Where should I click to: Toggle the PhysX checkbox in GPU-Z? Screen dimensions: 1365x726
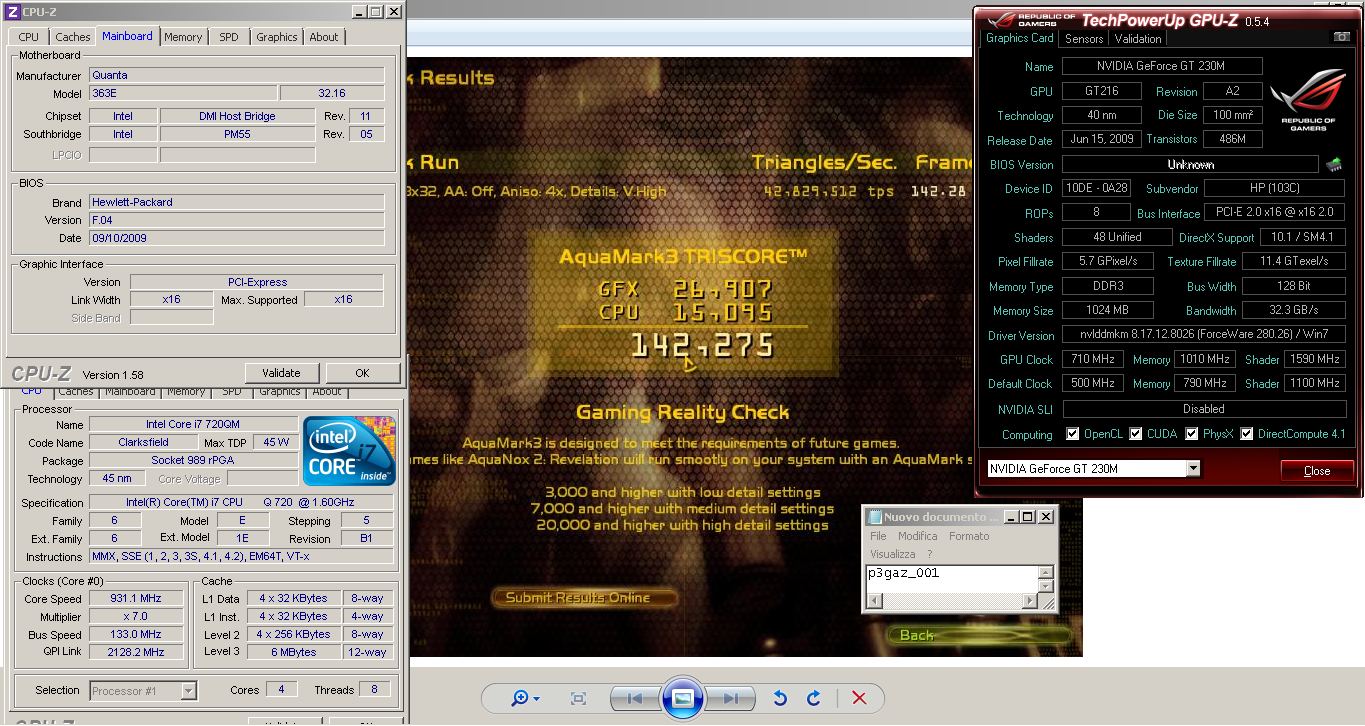[x=1192, y=434]
